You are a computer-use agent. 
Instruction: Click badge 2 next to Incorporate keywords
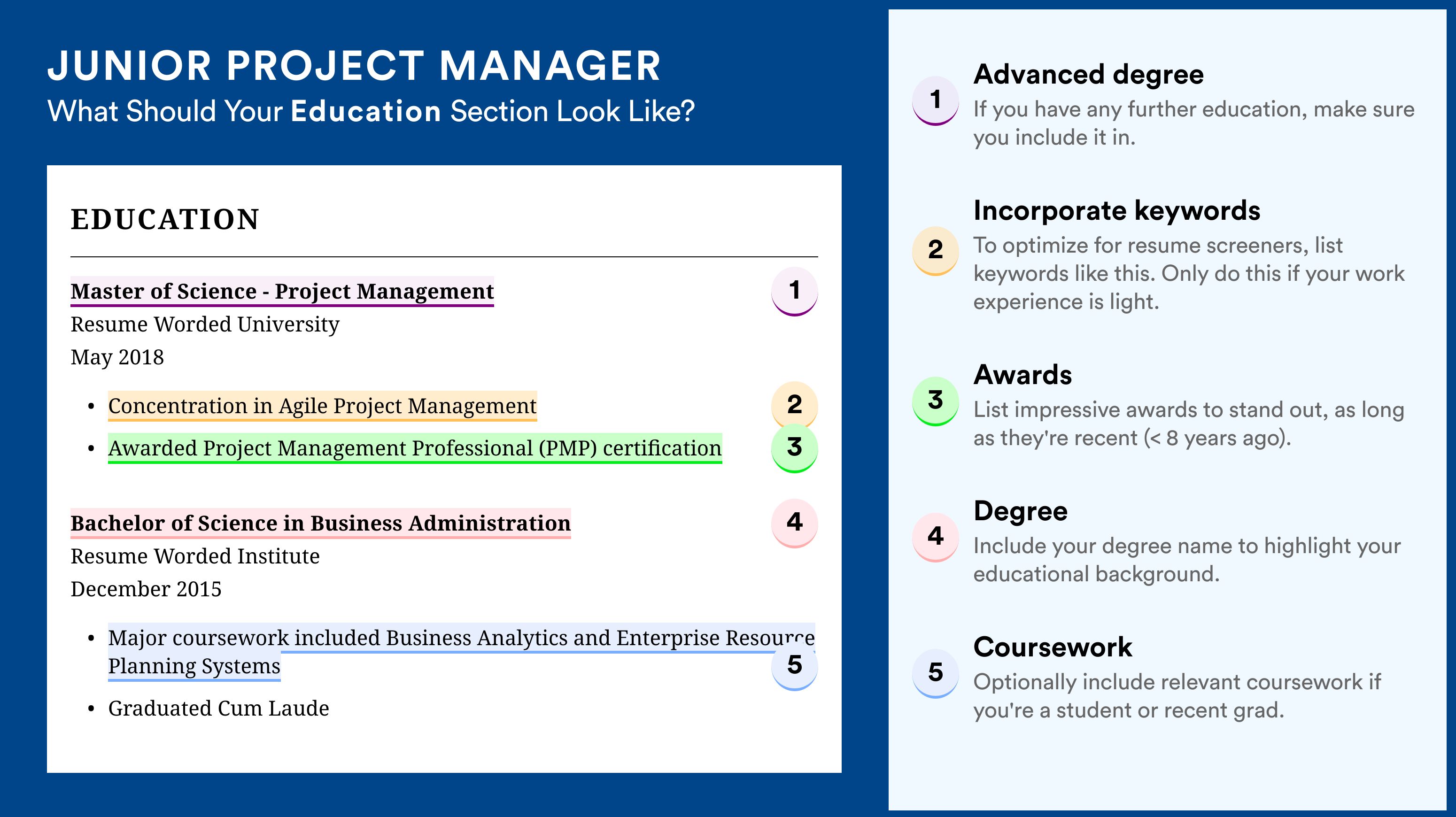point(935,250)
